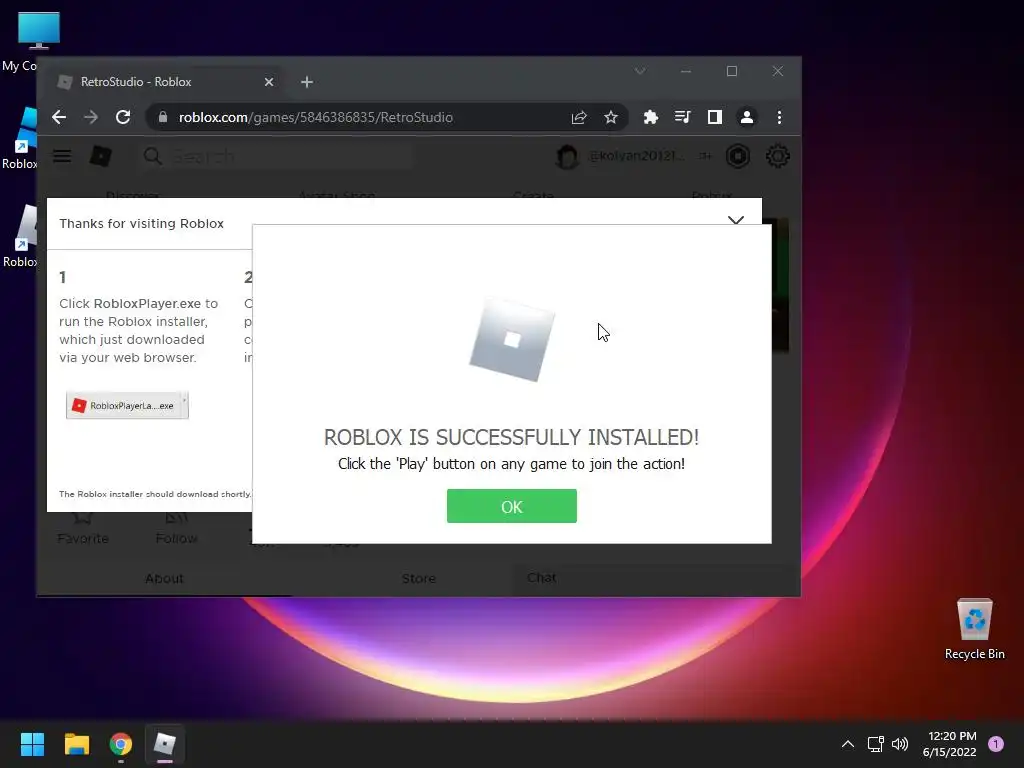Open a new Chrome tab
The height and width of the screenshot is (768, 1024).
point(307,82)
